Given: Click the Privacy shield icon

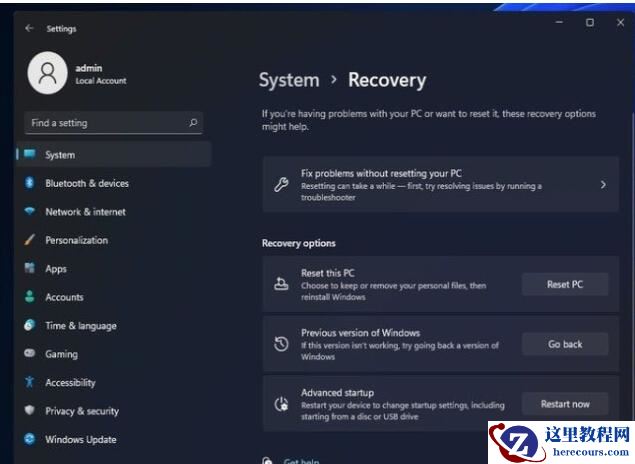Looking at the screenshot, I should click(x=30, y=410).
